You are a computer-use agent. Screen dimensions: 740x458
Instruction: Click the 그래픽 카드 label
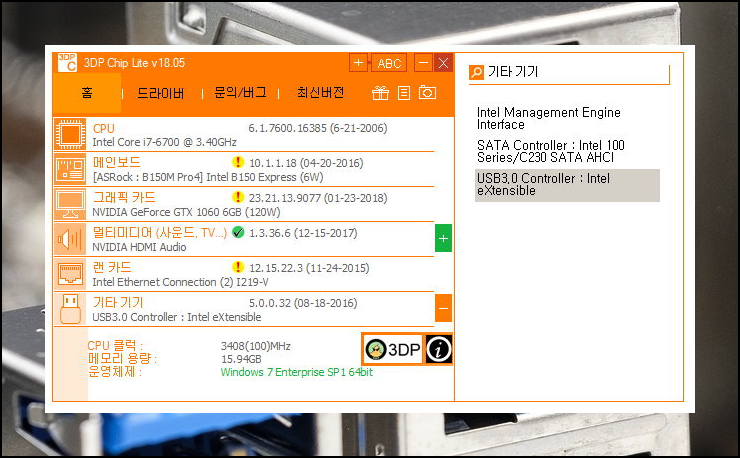pos(124,197)
